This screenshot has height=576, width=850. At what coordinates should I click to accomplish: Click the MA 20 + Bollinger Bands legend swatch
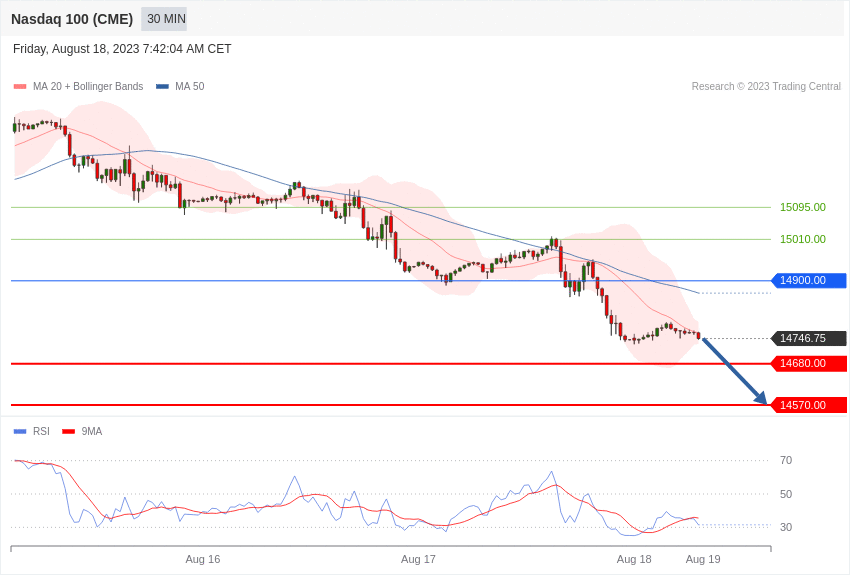coord(20,87)
